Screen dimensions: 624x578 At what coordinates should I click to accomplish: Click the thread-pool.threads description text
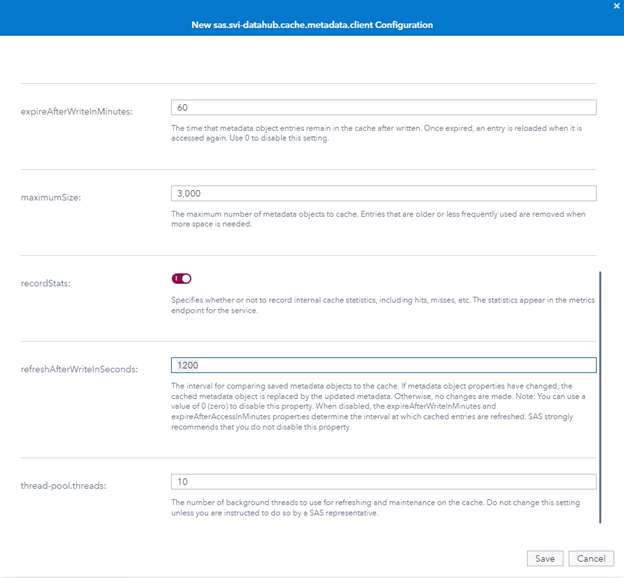(x=375, y=508)
